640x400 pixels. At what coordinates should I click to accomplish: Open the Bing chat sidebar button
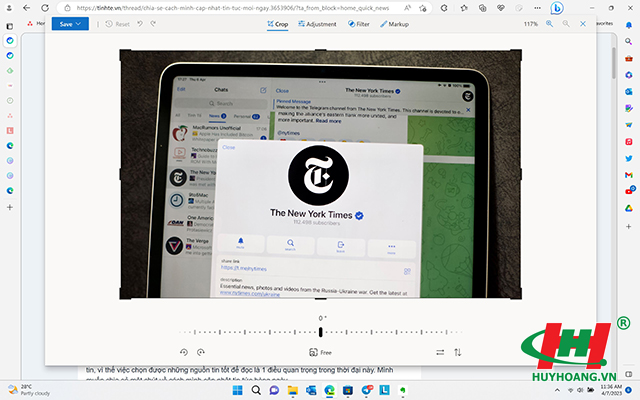(x=557, y=8)
